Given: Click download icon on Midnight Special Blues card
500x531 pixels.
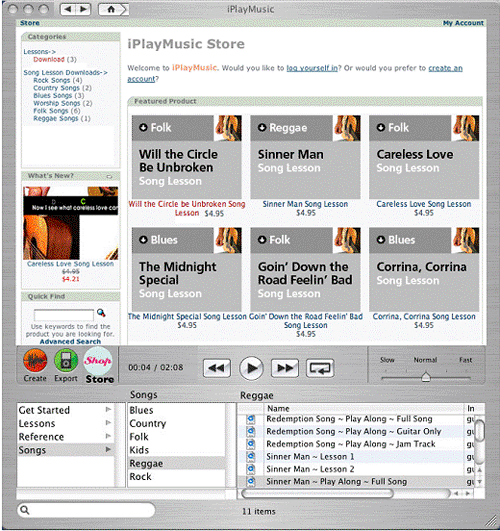Looking at the screenshot, I should coord(143,239).
